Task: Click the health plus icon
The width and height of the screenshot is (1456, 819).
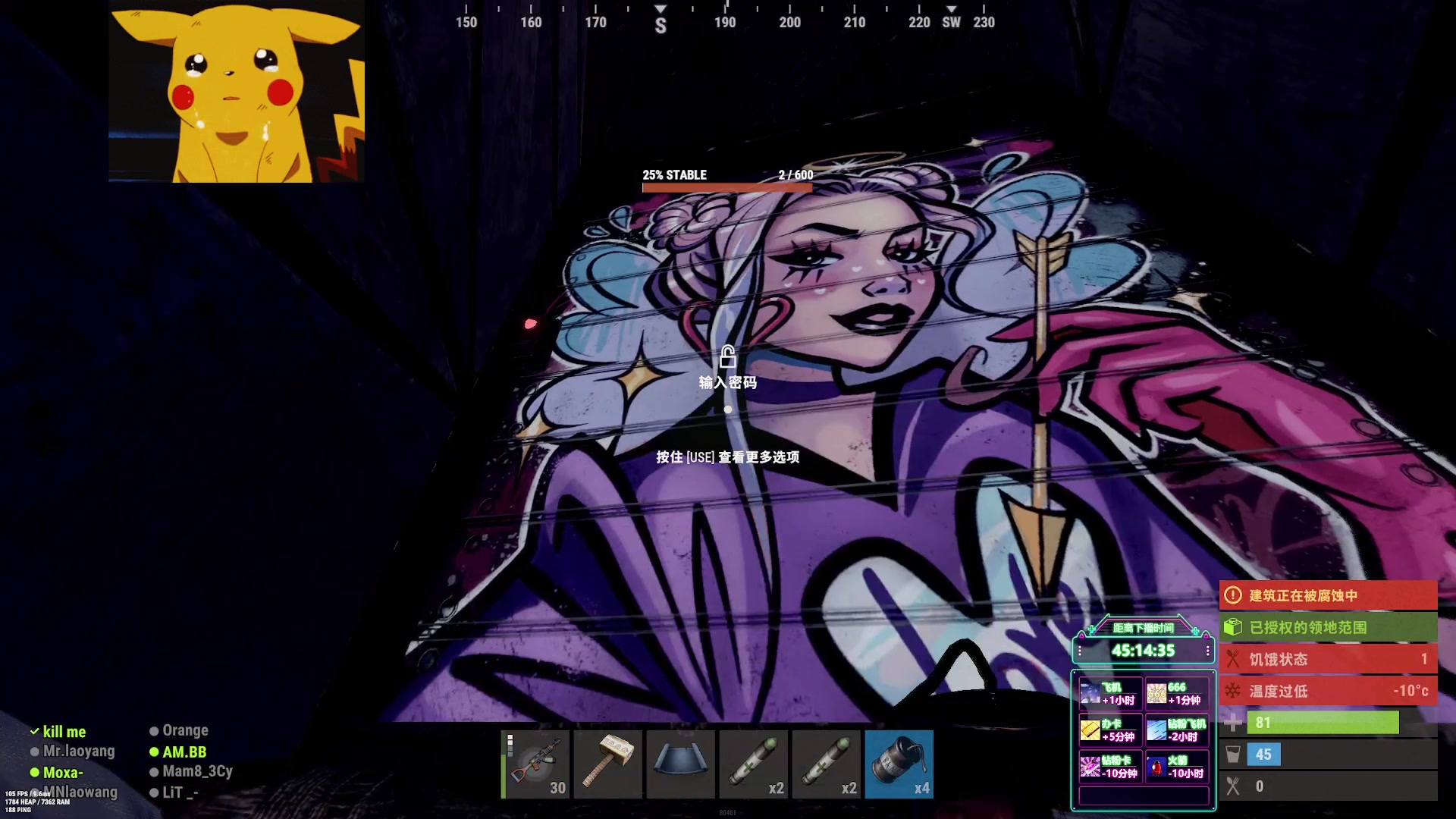Action: pos(1234,723)
